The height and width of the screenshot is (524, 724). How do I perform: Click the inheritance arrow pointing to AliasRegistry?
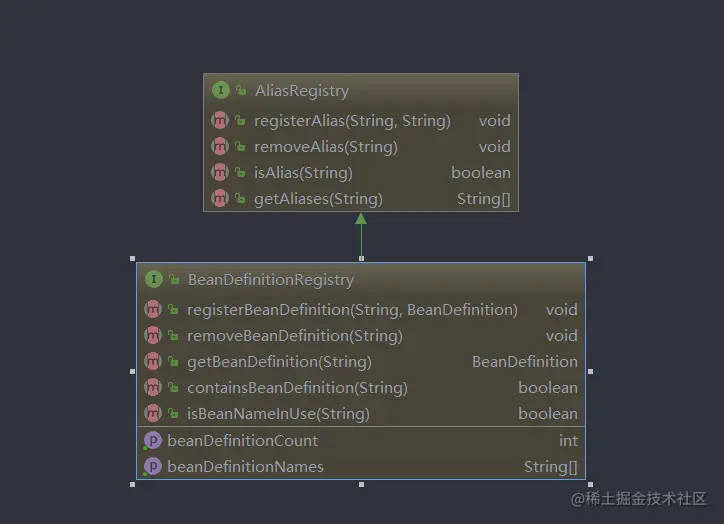(361, 235)
